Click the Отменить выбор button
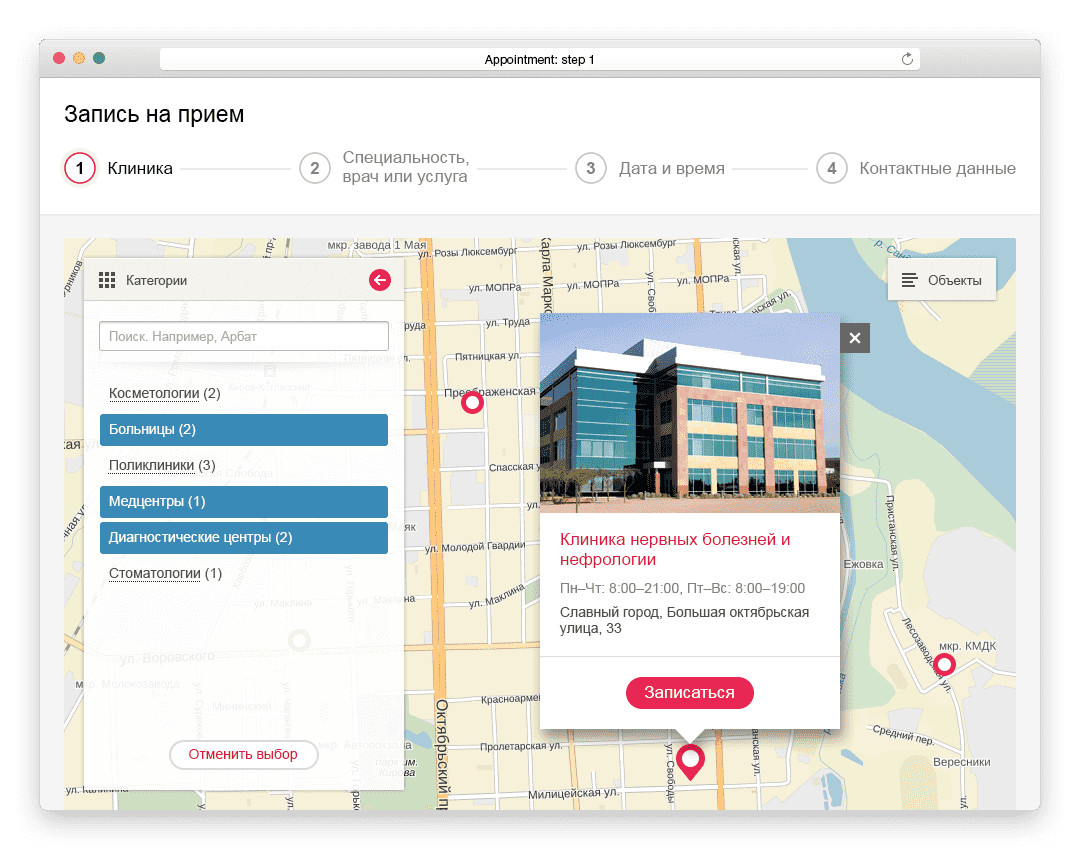 (x=243, y=754)
